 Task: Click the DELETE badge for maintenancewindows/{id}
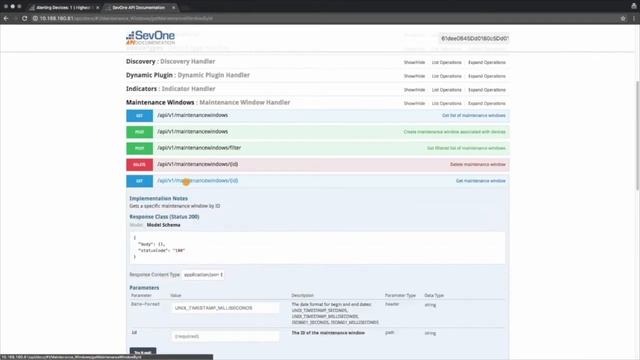click(x=139, y=164)
